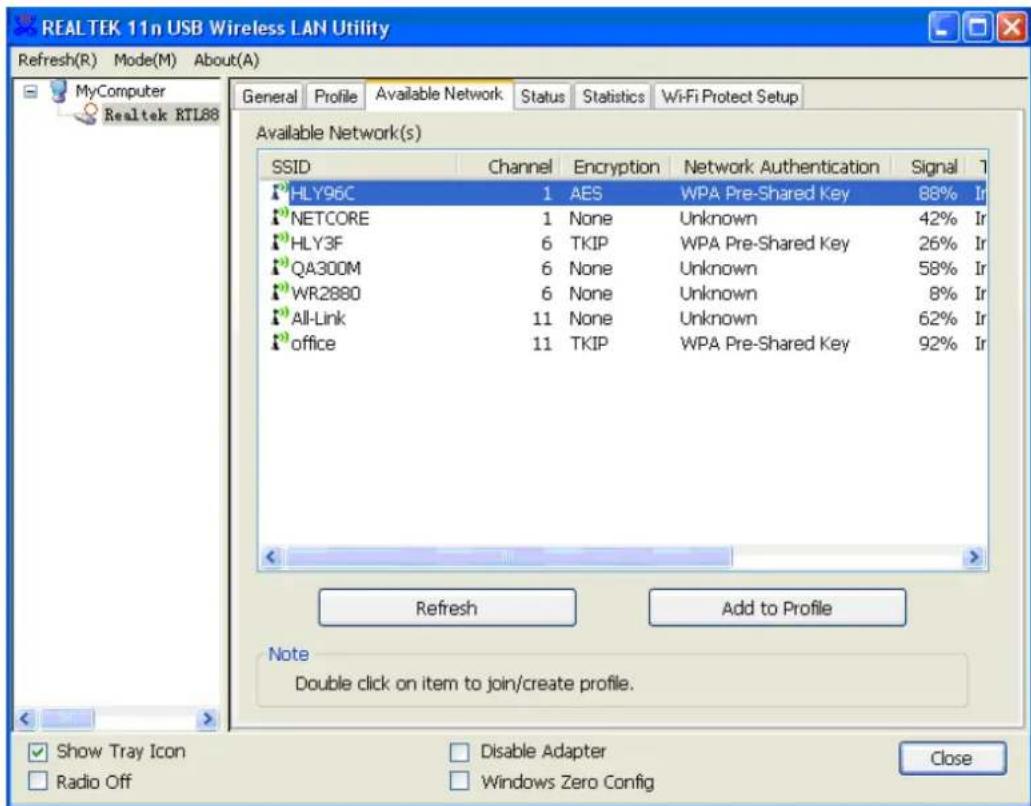Click network list scrollbar right arrow
The width and height of the screenshot is (1031, 806).
coord(974,557)
